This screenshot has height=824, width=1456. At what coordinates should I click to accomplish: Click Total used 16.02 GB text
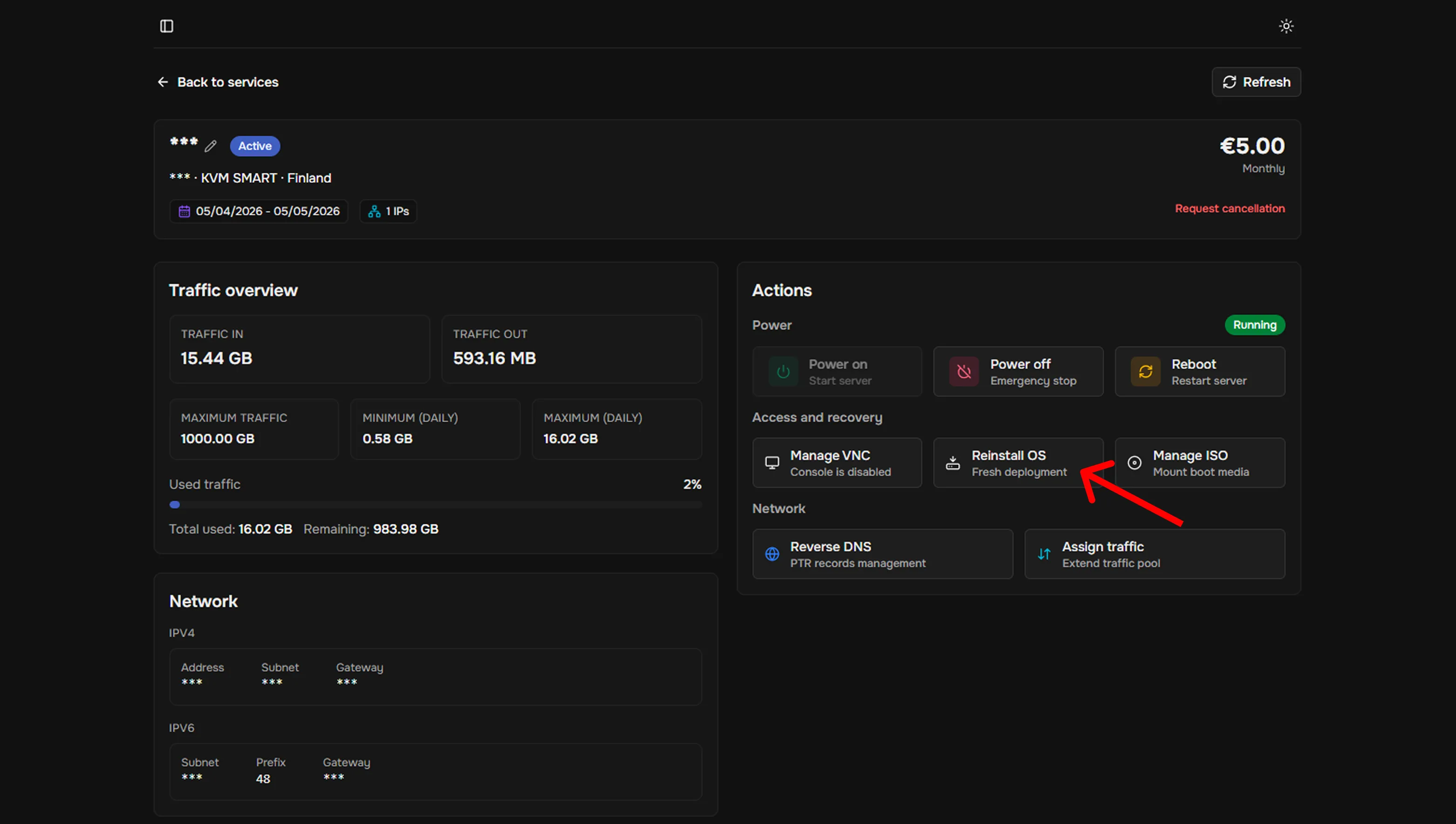(x=231, y=529)
